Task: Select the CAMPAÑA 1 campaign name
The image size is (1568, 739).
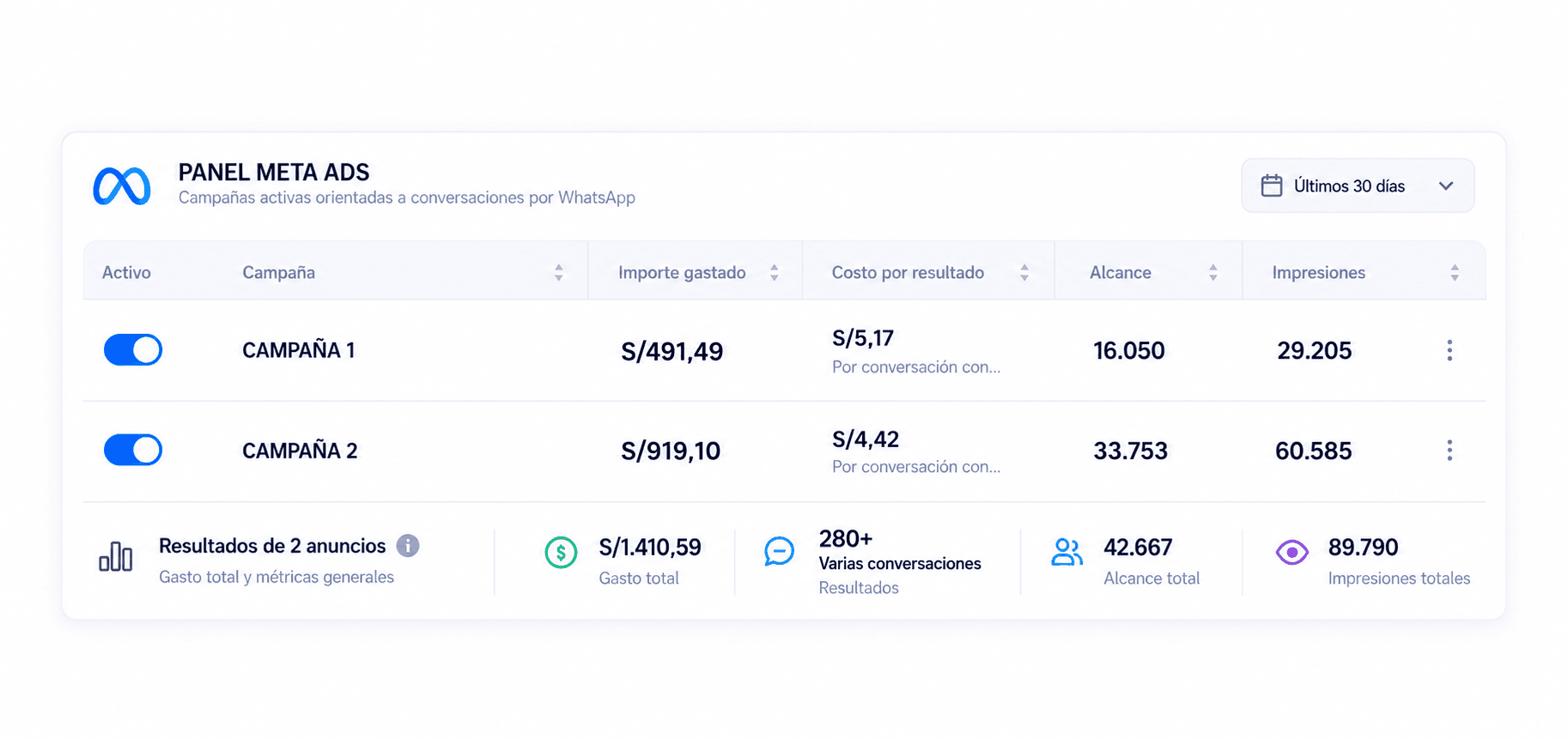Action: 299,350
